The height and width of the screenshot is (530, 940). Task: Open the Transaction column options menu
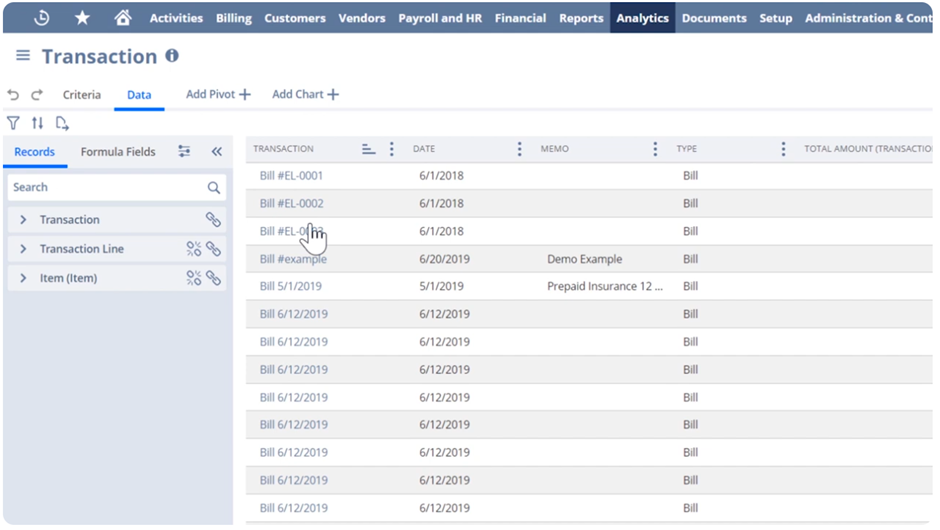coord(391,149)
